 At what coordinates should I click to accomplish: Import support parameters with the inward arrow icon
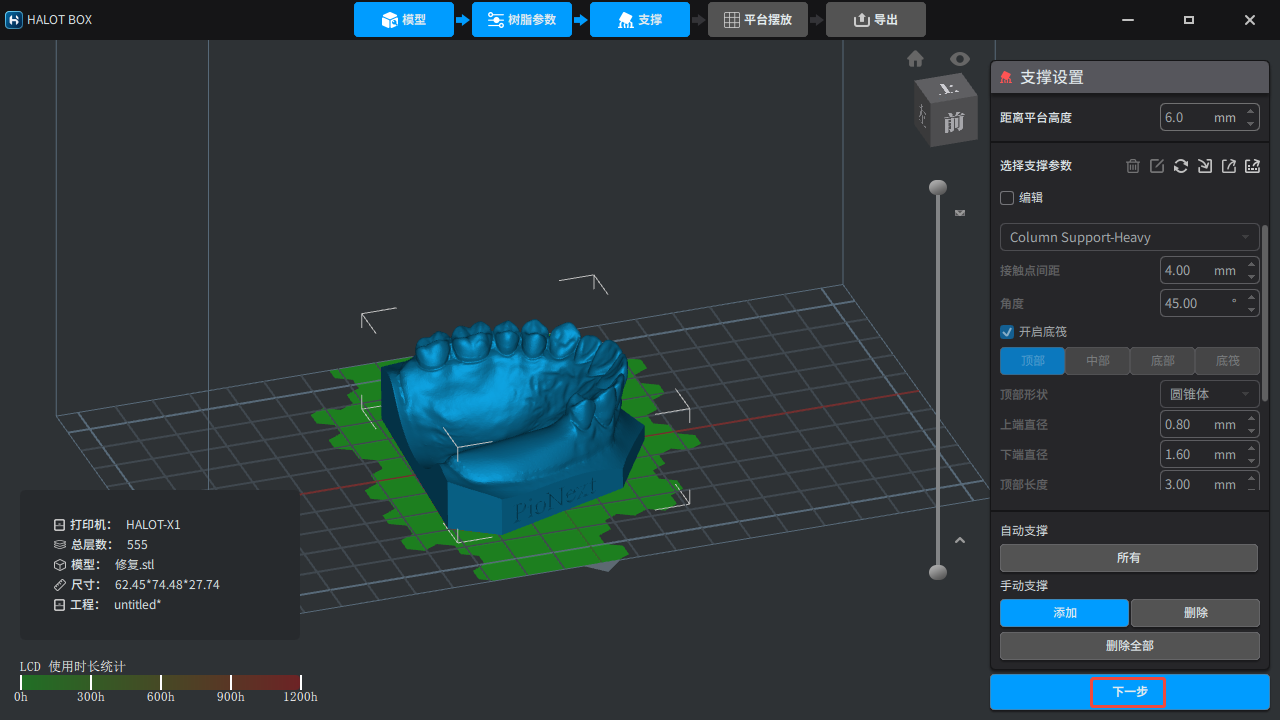point(1205,166)
